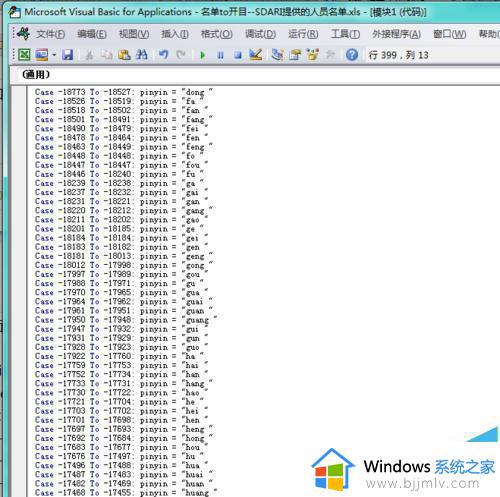500x497 pixels.
Task: Click the code line with pinyin = "huang"
Action: coord(126,493)
